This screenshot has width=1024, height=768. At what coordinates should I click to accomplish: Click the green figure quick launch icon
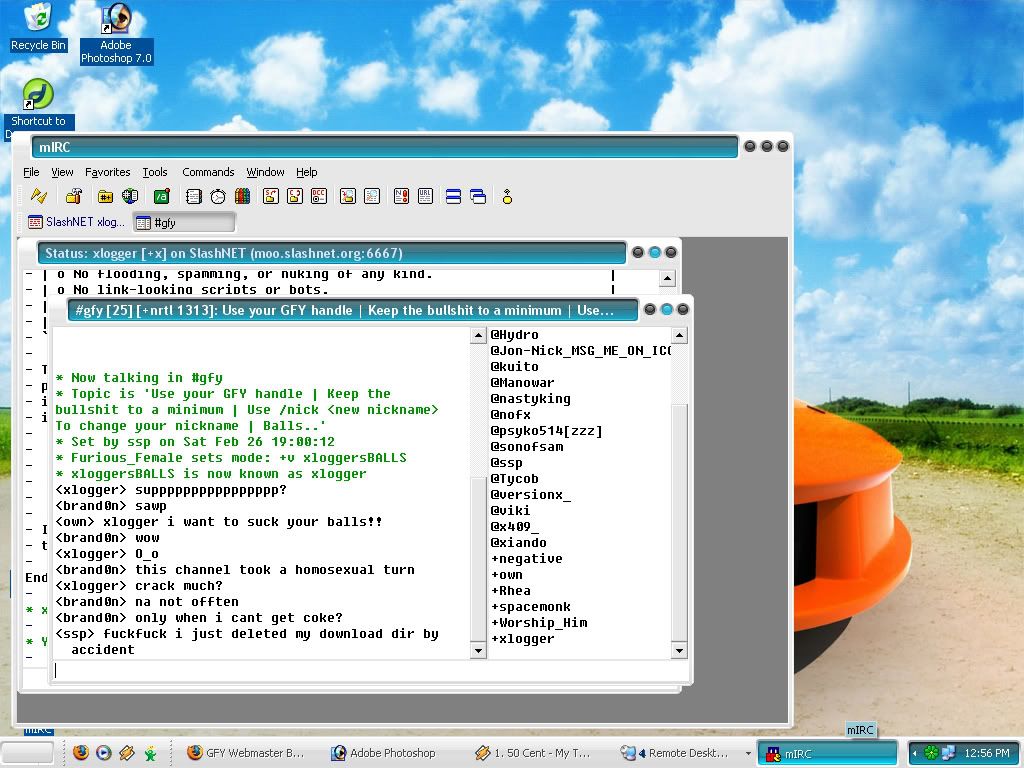pos(150,754)
